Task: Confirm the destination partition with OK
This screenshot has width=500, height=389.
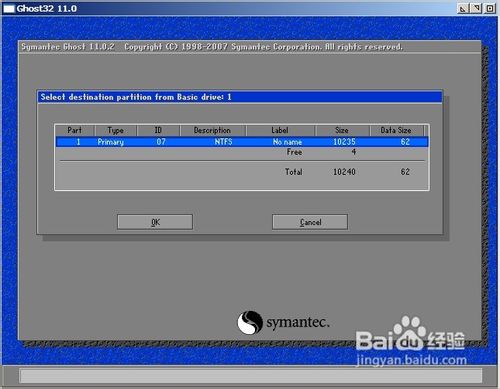Action: (155, 222)
